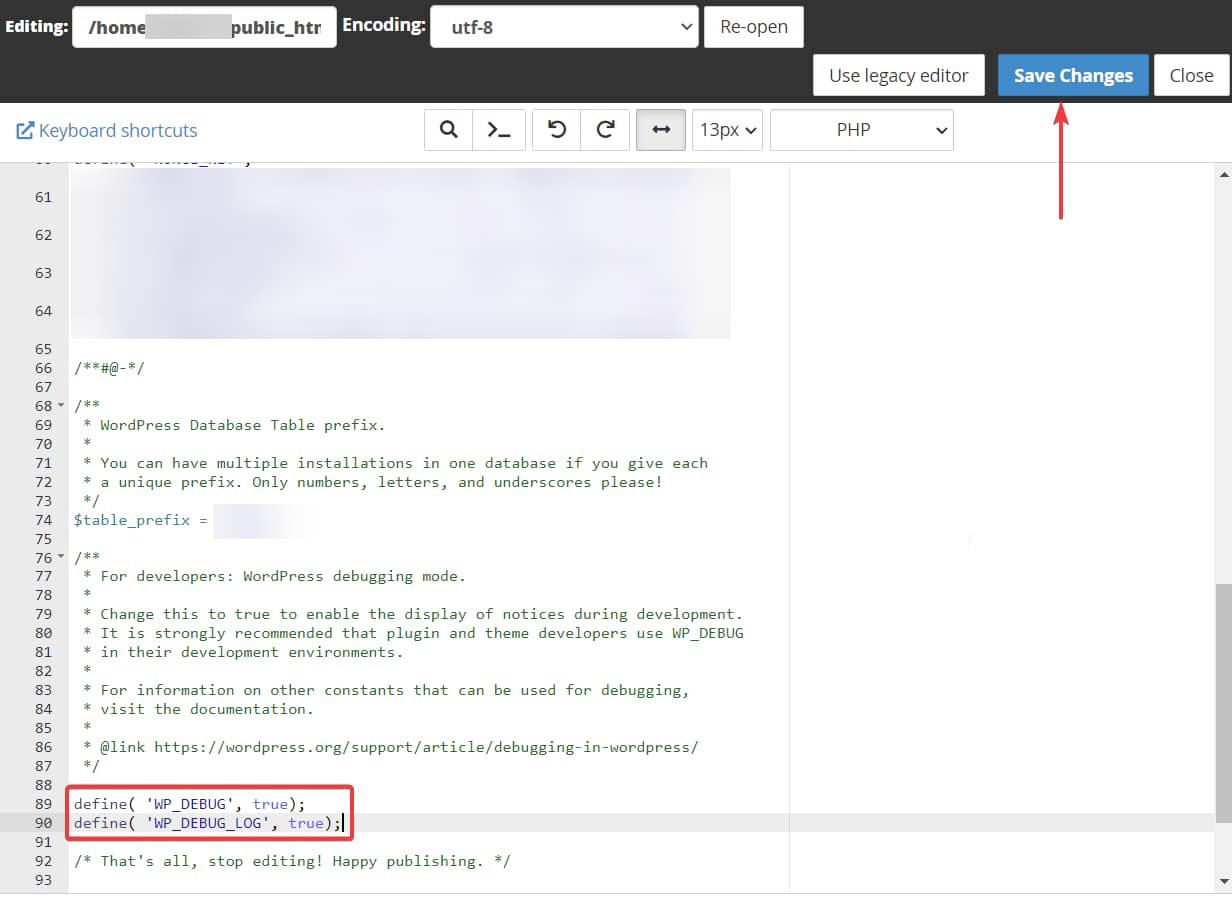The image size is (1232, 917).
Task: Place cursor on the WP_DEBUG_LOG line
Action: pos(210,823)
